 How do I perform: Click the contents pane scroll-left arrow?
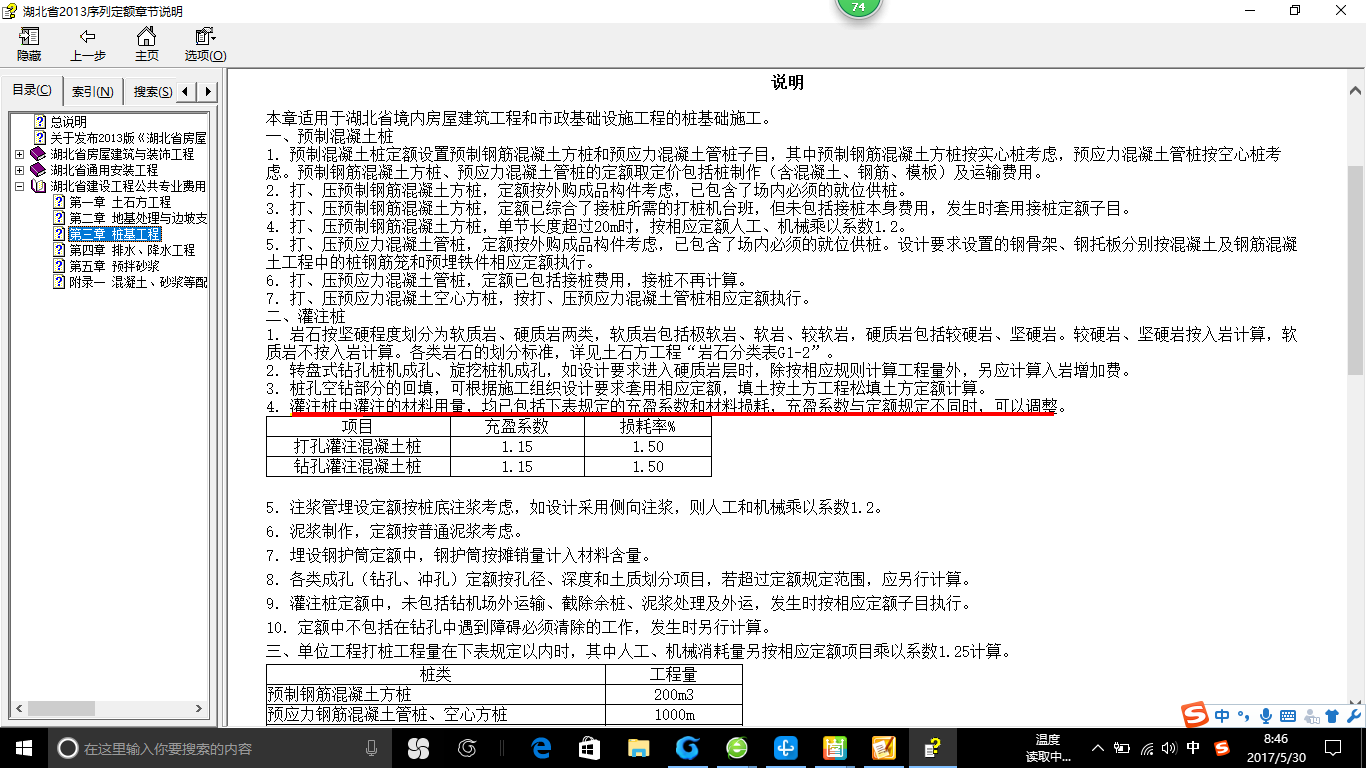pyautogui.click(x=18, y=710)
